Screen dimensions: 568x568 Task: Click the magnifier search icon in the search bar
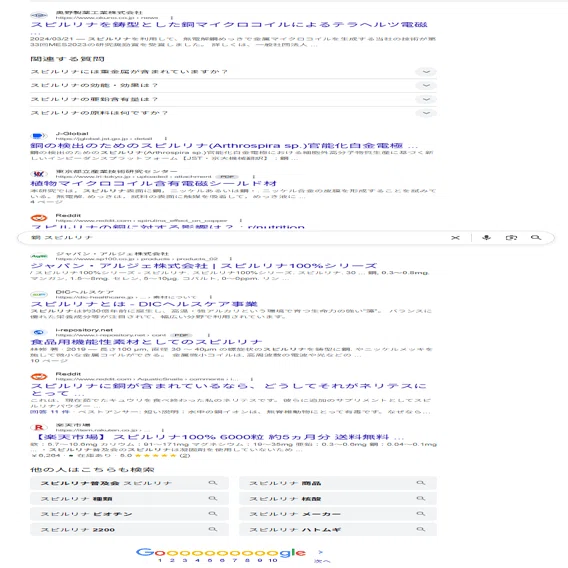(x=536, y=238)
